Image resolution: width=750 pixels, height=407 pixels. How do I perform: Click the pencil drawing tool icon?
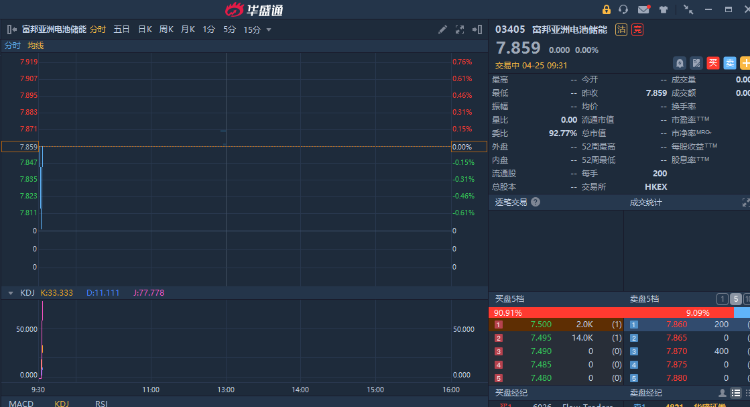[443, 30]
